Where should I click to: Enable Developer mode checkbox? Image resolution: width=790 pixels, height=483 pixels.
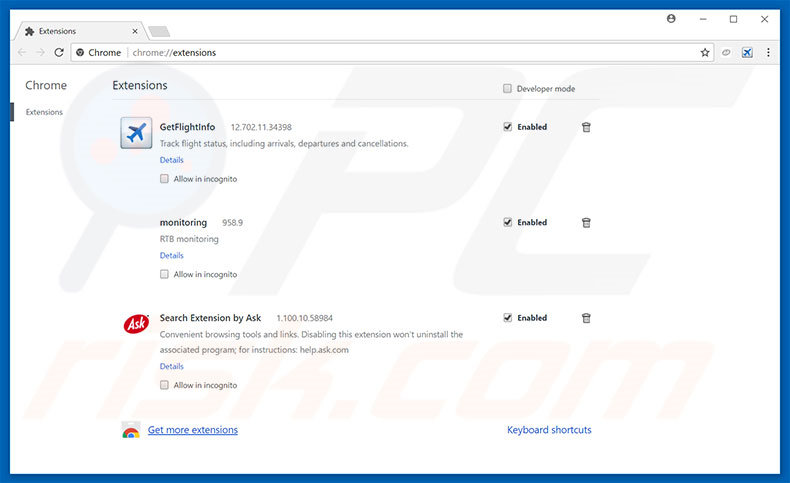(x=507, y=89)
